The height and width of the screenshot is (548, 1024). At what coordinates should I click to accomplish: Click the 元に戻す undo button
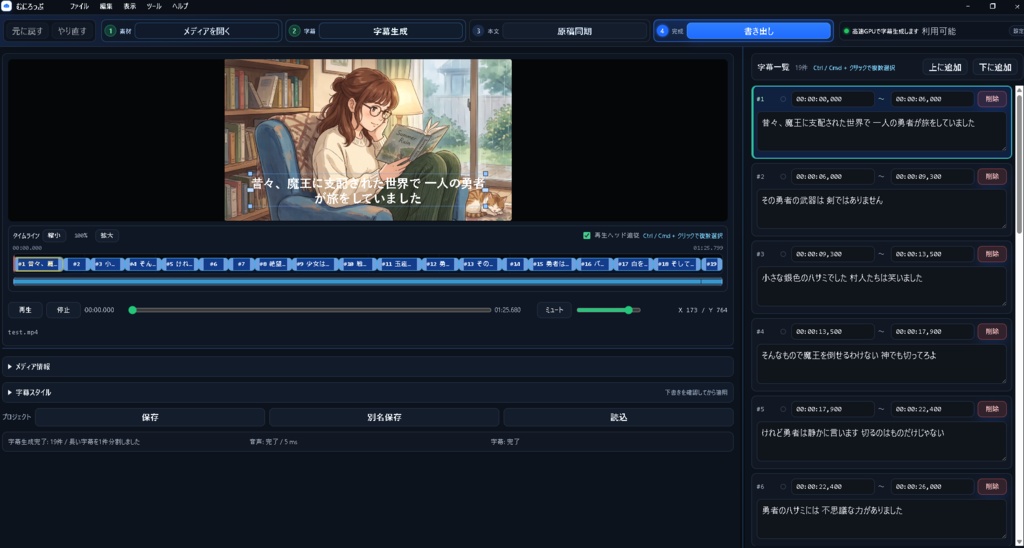[x=27, y=31]
